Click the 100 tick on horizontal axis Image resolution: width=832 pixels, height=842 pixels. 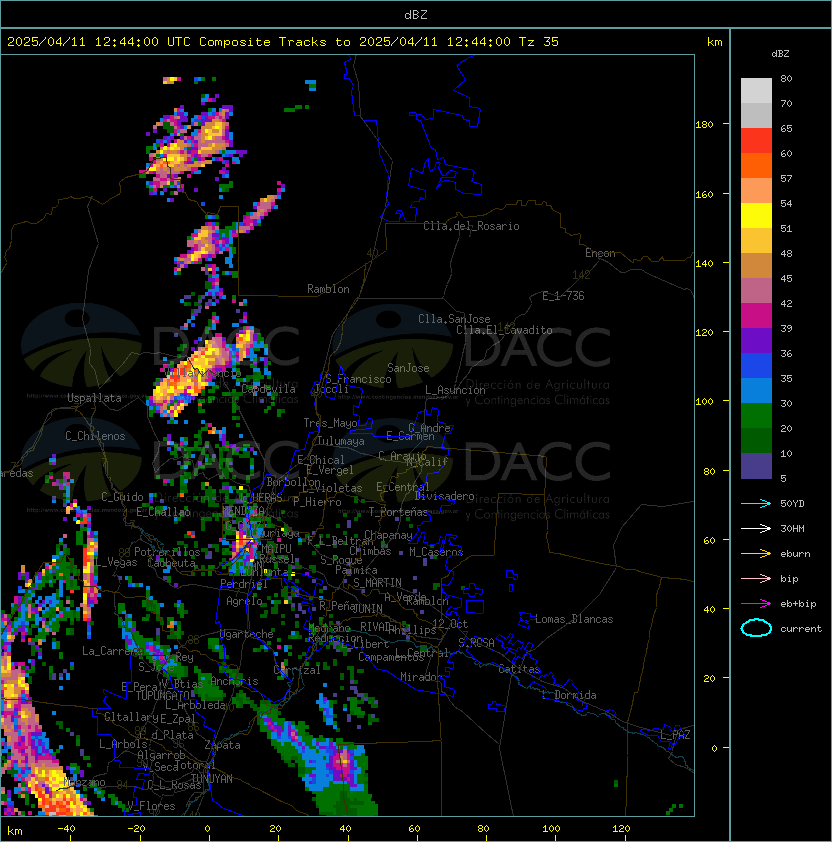[551, 829]
